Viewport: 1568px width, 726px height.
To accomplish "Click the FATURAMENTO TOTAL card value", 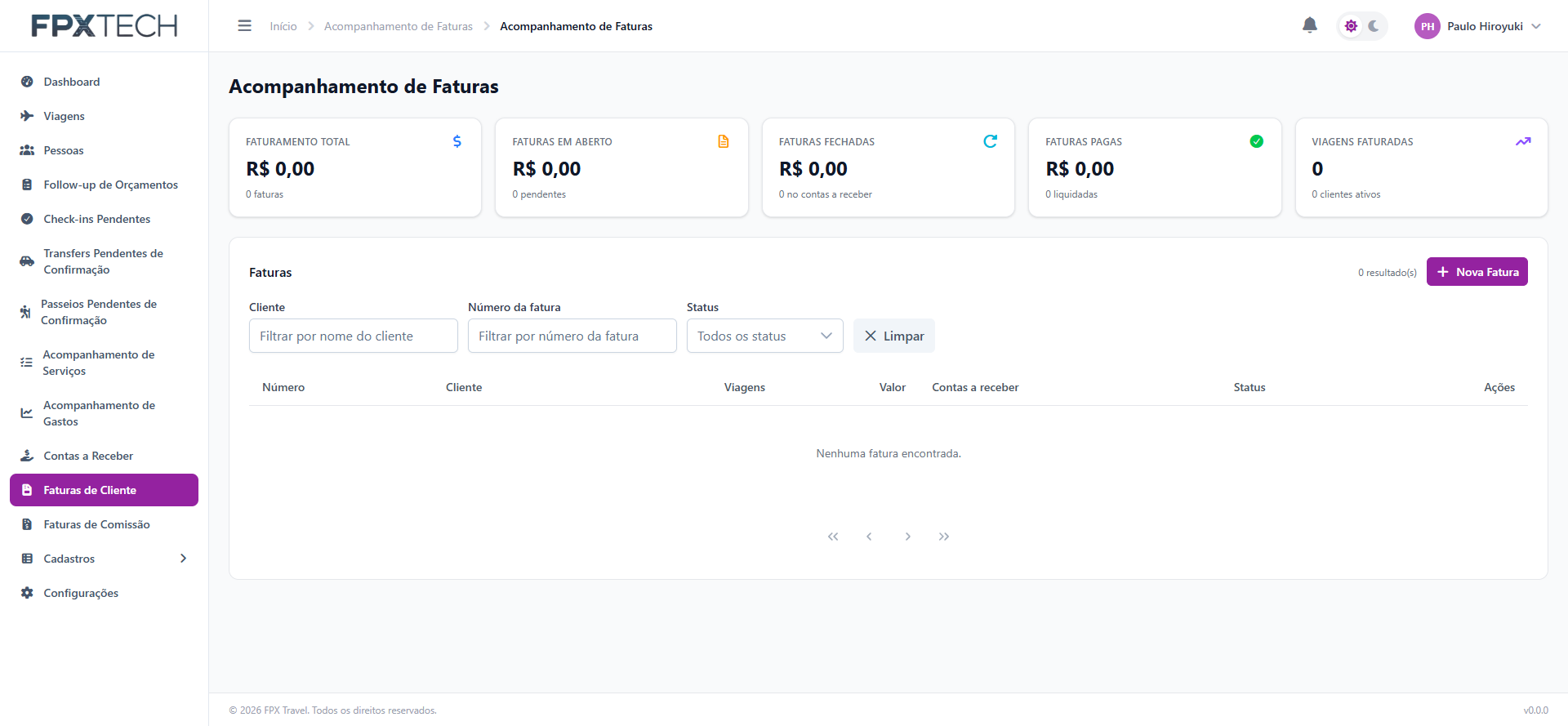I will click(280, 169).
